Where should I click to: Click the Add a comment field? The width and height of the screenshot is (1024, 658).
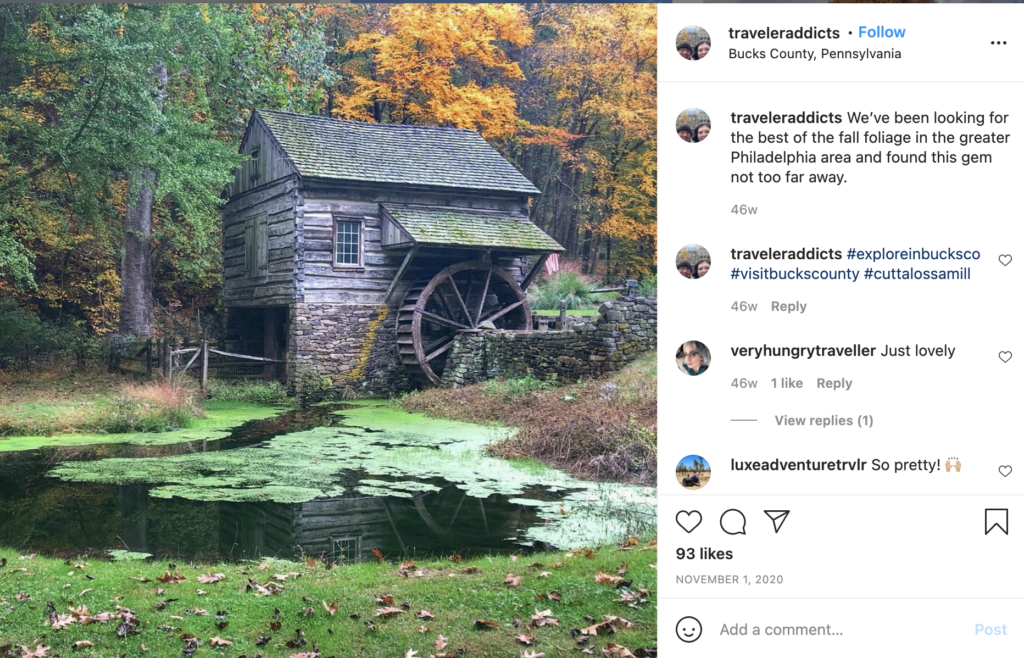(x=840, y=629)
